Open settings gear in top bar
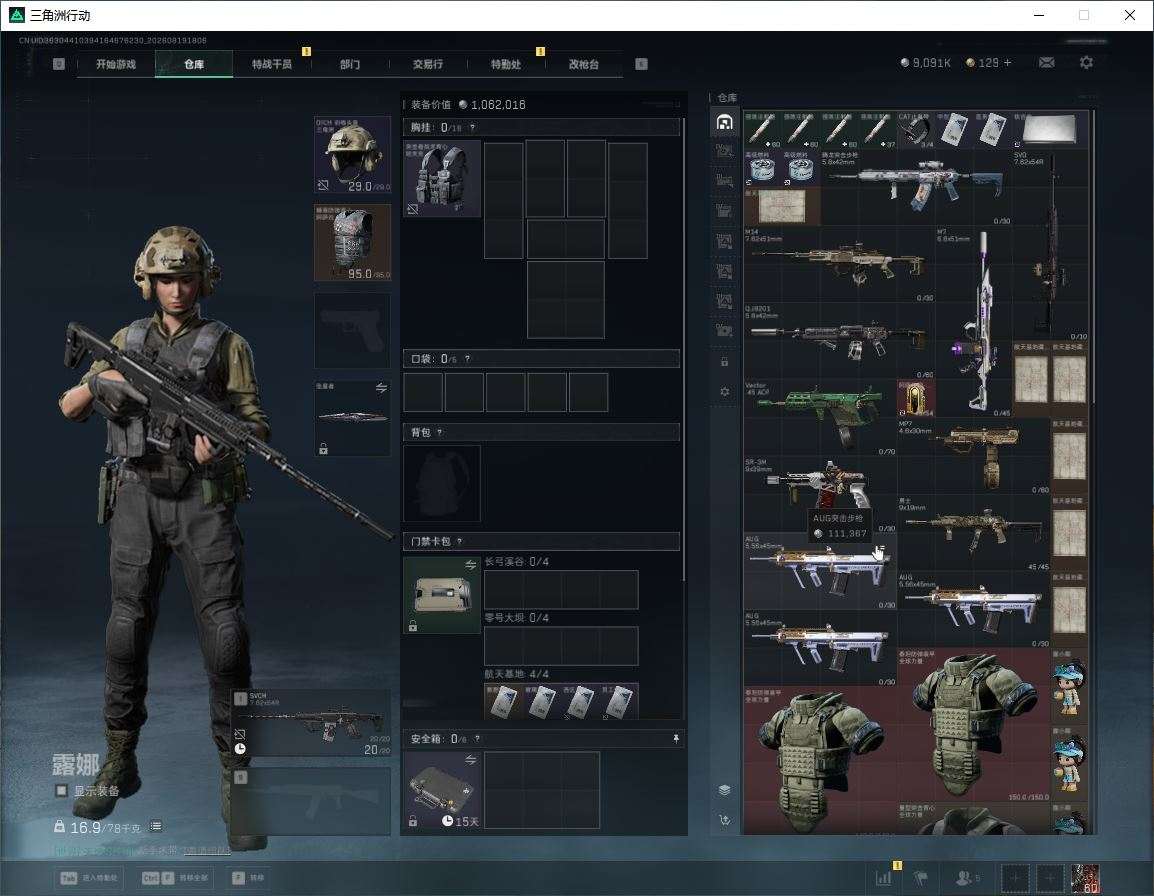The height and width of the screenshot is (896, 1154). pyautogui.click(x=1086, y=63)
